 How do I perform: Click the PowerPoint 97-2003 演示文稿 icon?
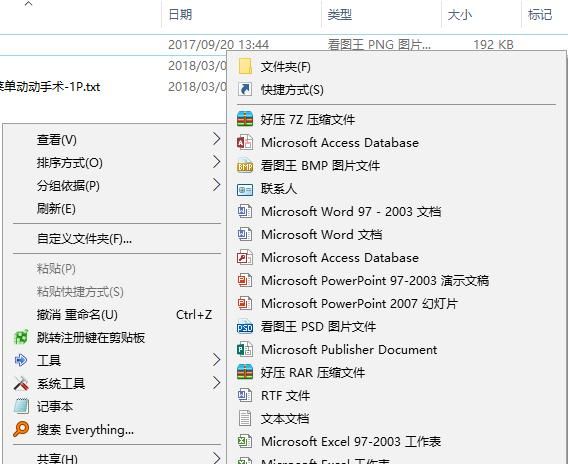point(245,280)
